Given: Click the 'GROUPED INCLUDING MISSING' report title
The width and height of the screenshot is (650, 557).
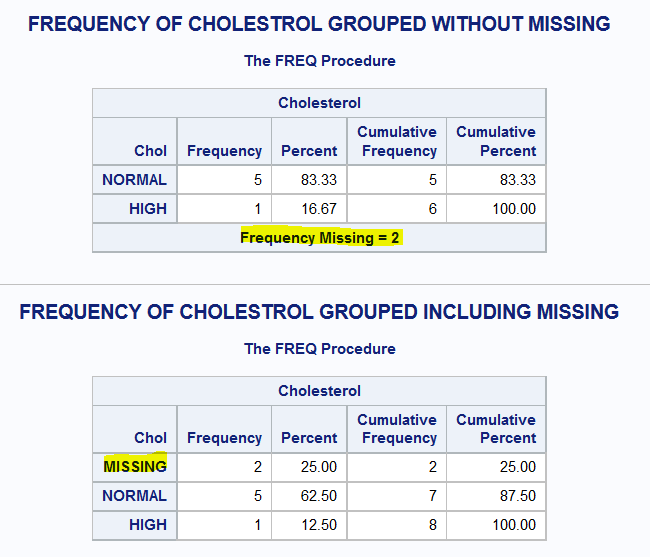Looking at the screenshot, I should point(319,312).
